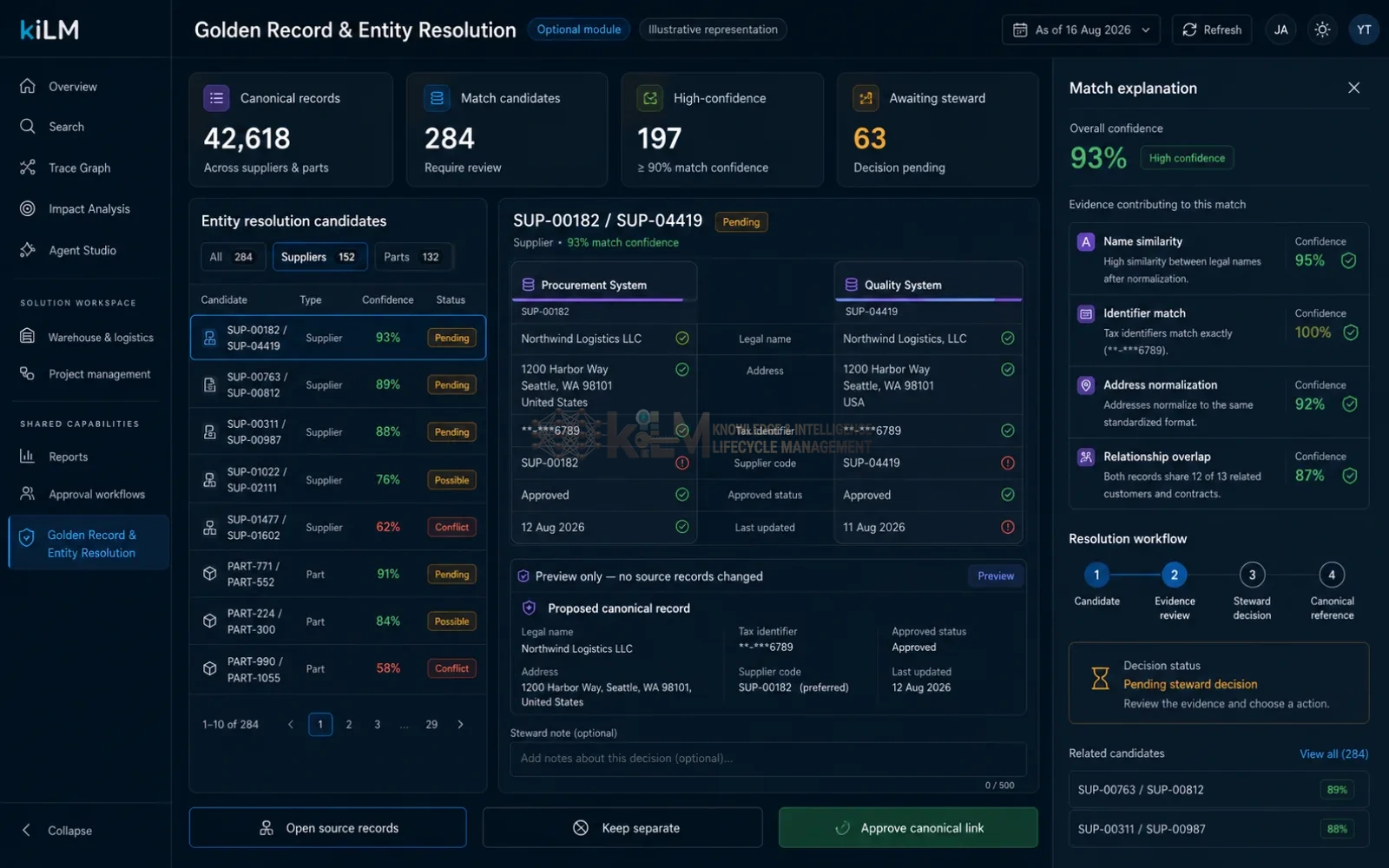Click the Name similarity confidence checkmark
The height and width of the screenshot is (868, 1389).
1348,260
